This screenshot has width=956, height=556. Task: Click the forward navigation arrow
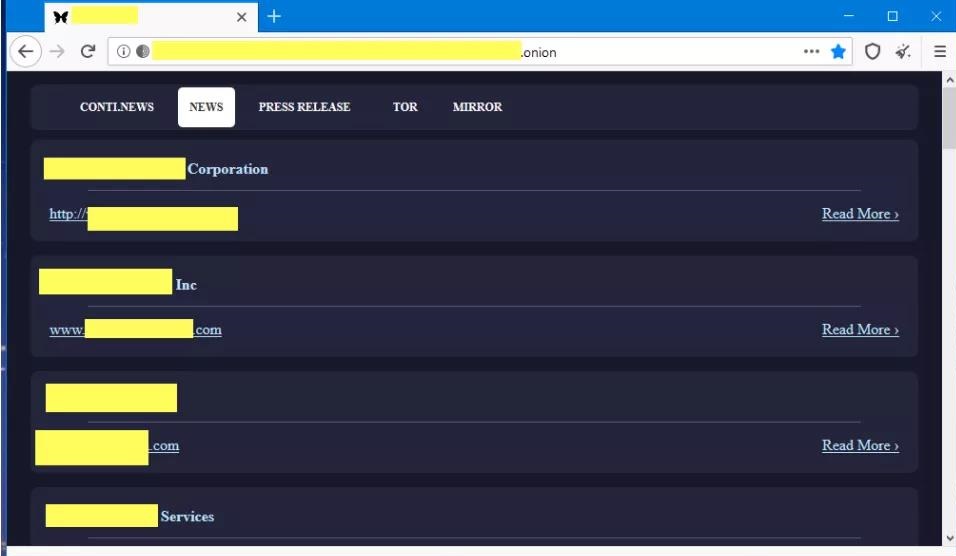(x=57, y=52)
